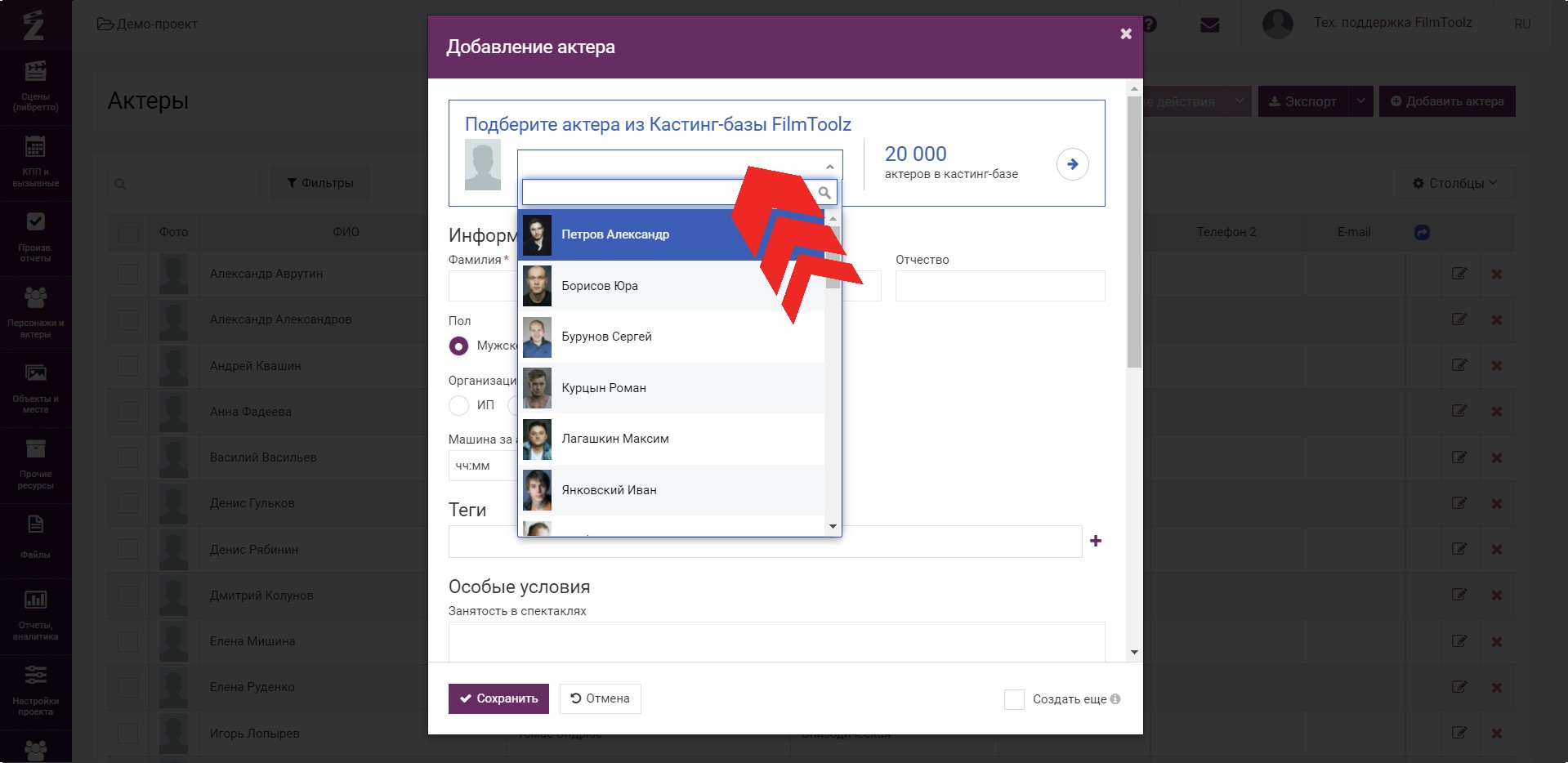Check the Андрей Квашин row checkbox
The image size is (1568, 763).
pyautogui.click(x=127, y=365)
